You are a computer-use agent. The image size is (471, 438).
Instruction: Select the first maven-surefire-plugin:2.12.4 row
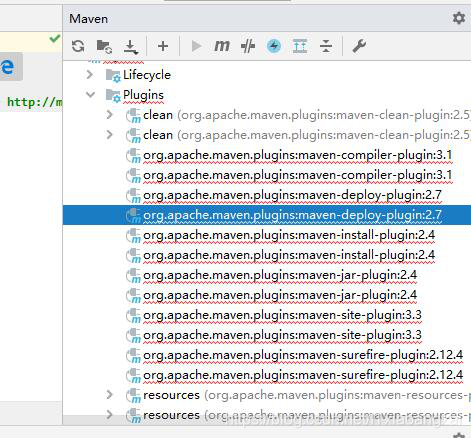coord(267,355)
